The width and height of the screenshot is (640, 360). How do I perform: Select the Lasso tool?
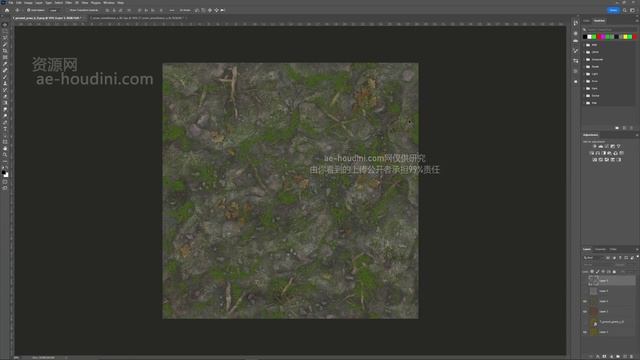5,38
